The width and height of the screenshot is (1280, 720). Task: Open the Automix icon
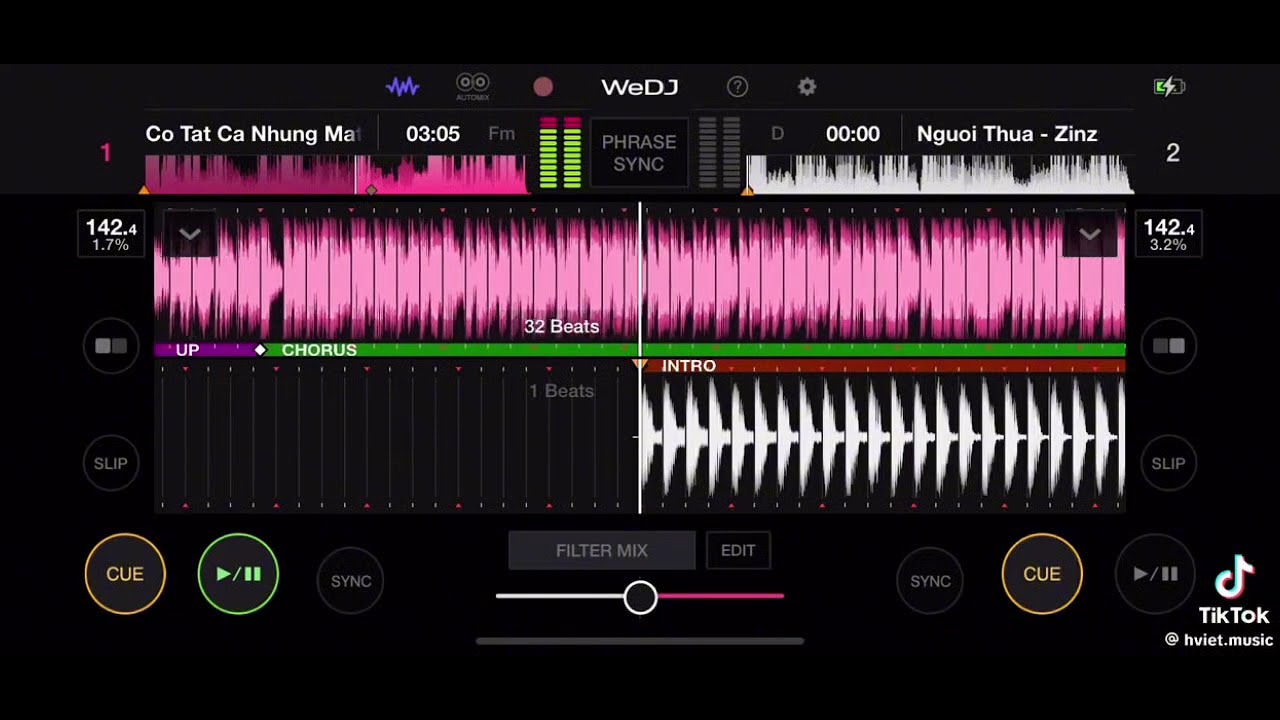point(473,87)
